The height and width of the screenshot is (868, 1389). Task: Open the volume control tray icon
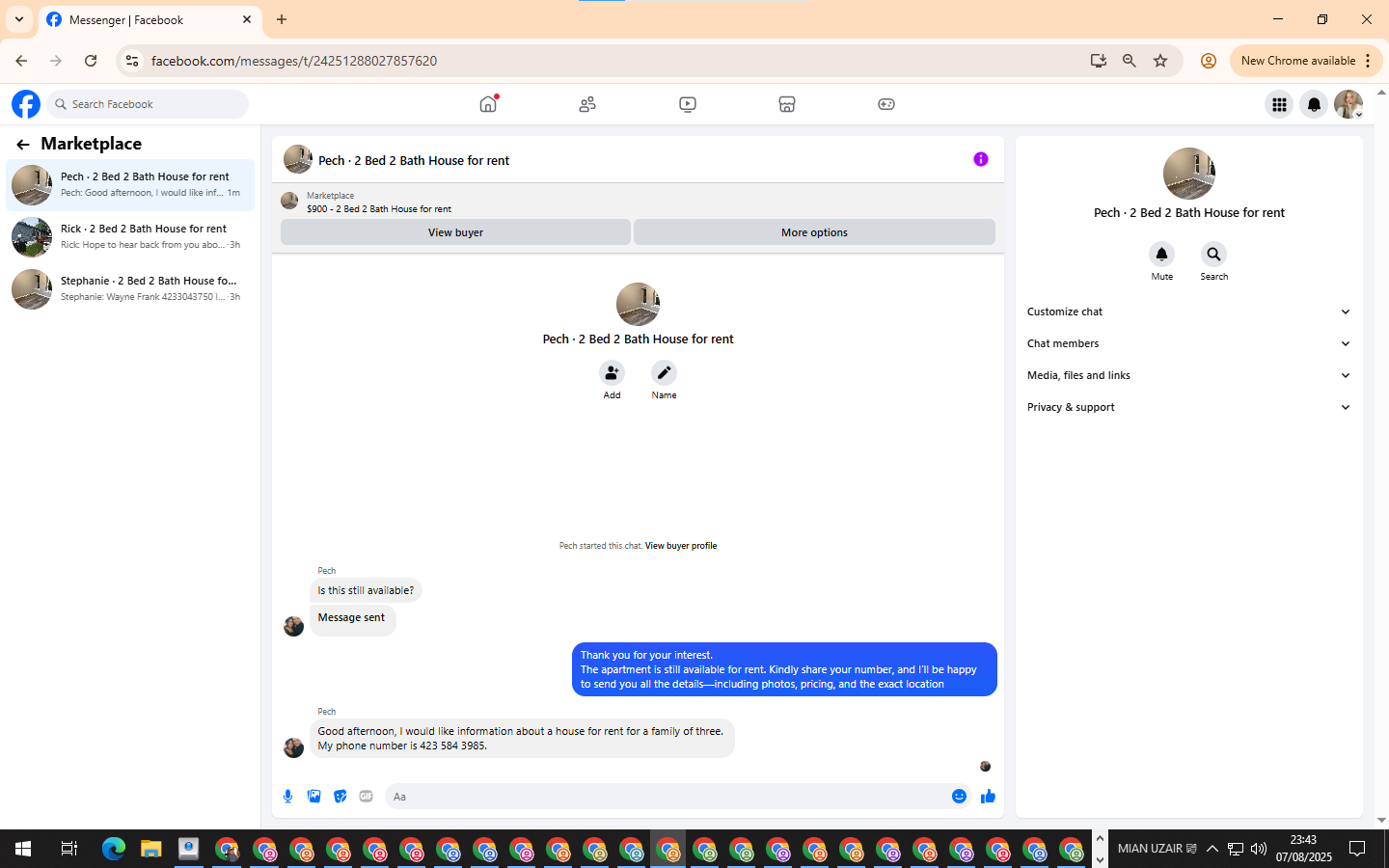point(1259,849)
